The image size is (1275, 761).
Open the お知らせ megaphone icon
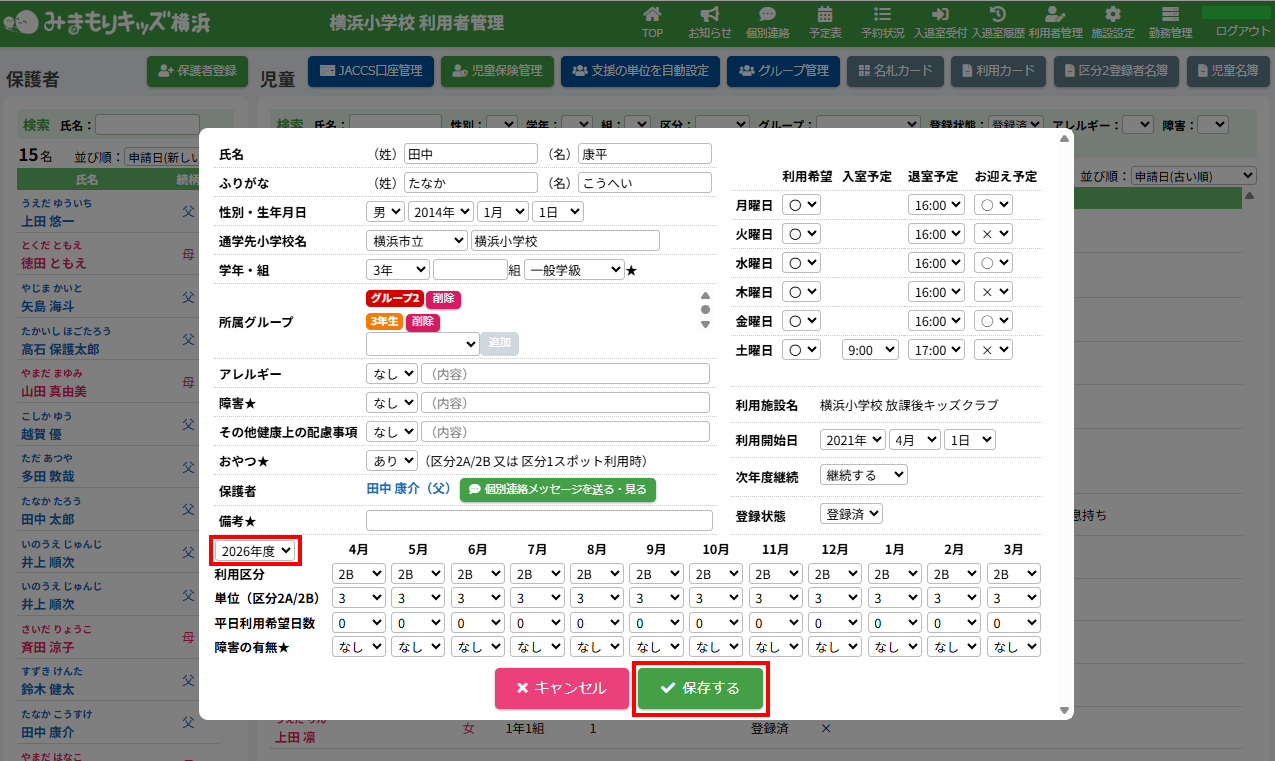click(709, 15)
